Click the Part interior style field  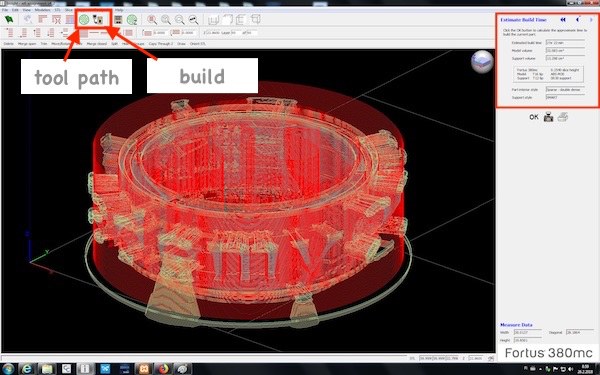pyautogui.click(x=565, y=90)
